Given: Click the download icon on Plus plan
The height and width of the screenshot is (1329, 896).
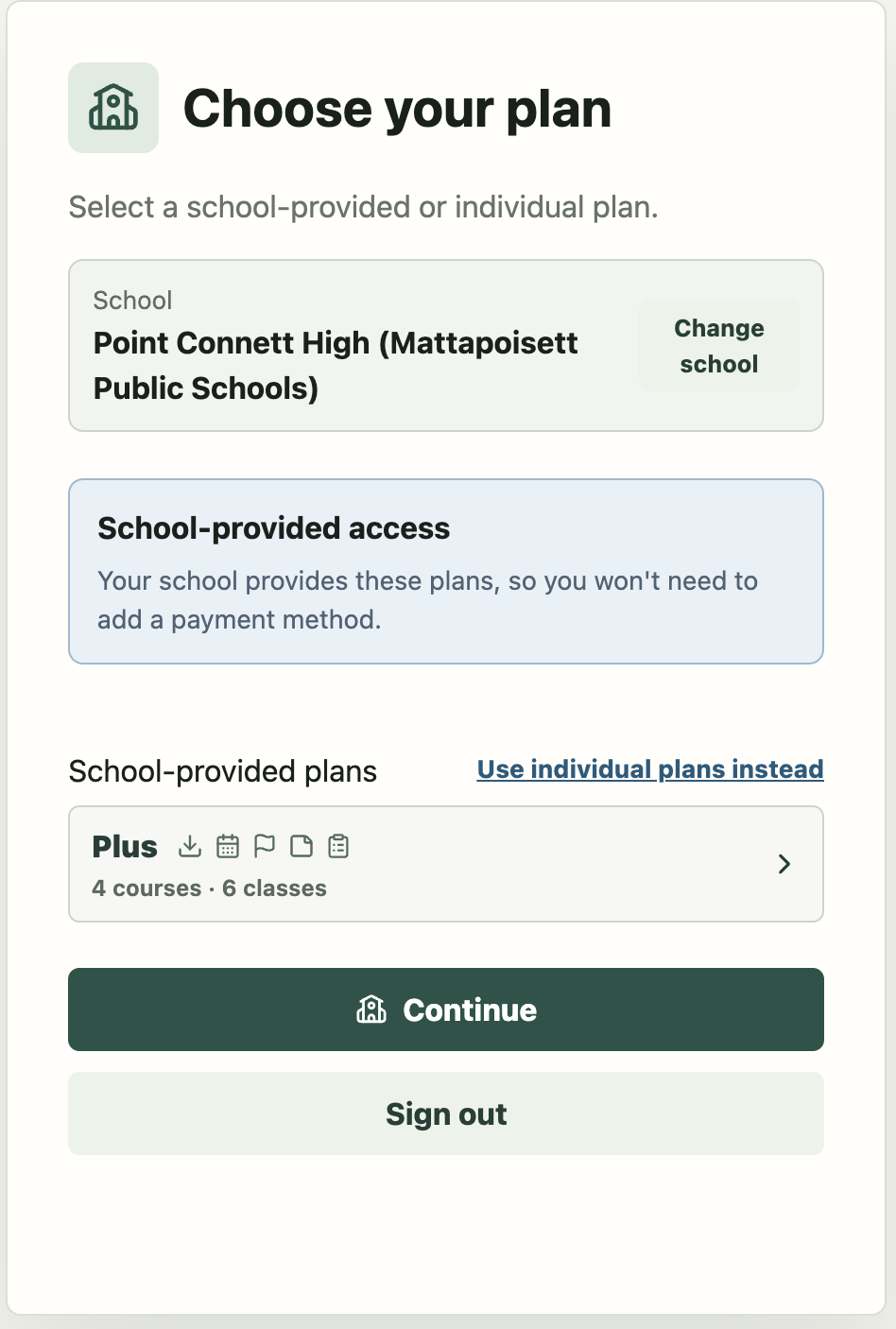Looking at the screenshot, I should pyautogui.click(x=190, y=846).
